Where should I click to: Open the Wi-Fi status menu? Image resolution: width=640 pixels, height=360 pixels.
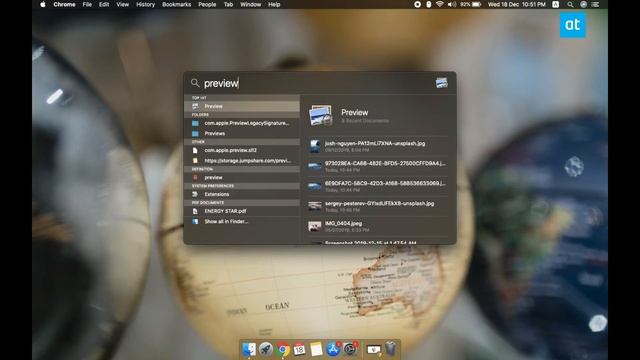(440, 4)
